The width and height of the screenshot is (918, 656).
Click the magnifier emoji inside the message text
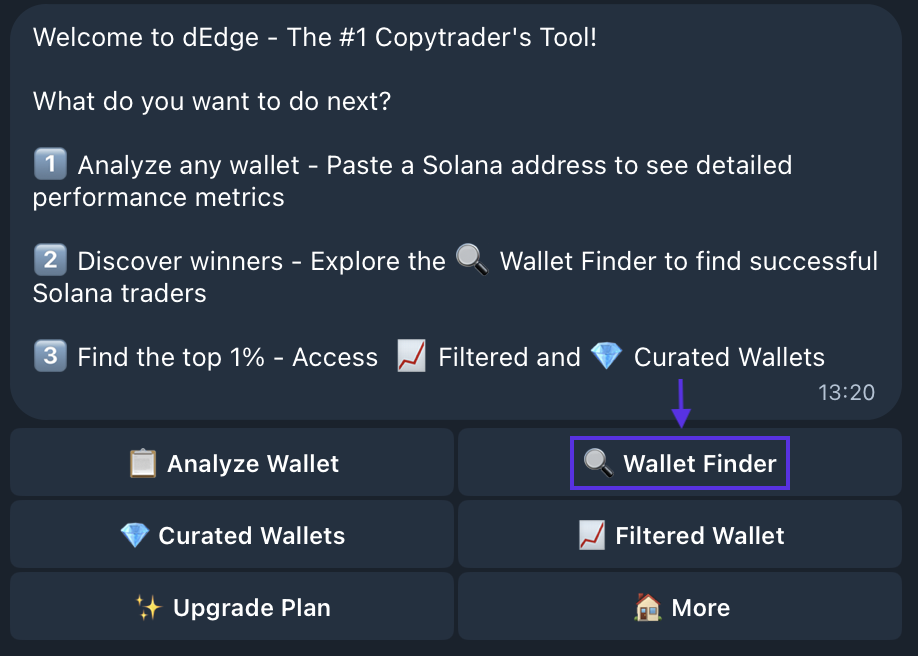(x=472, y=261)
